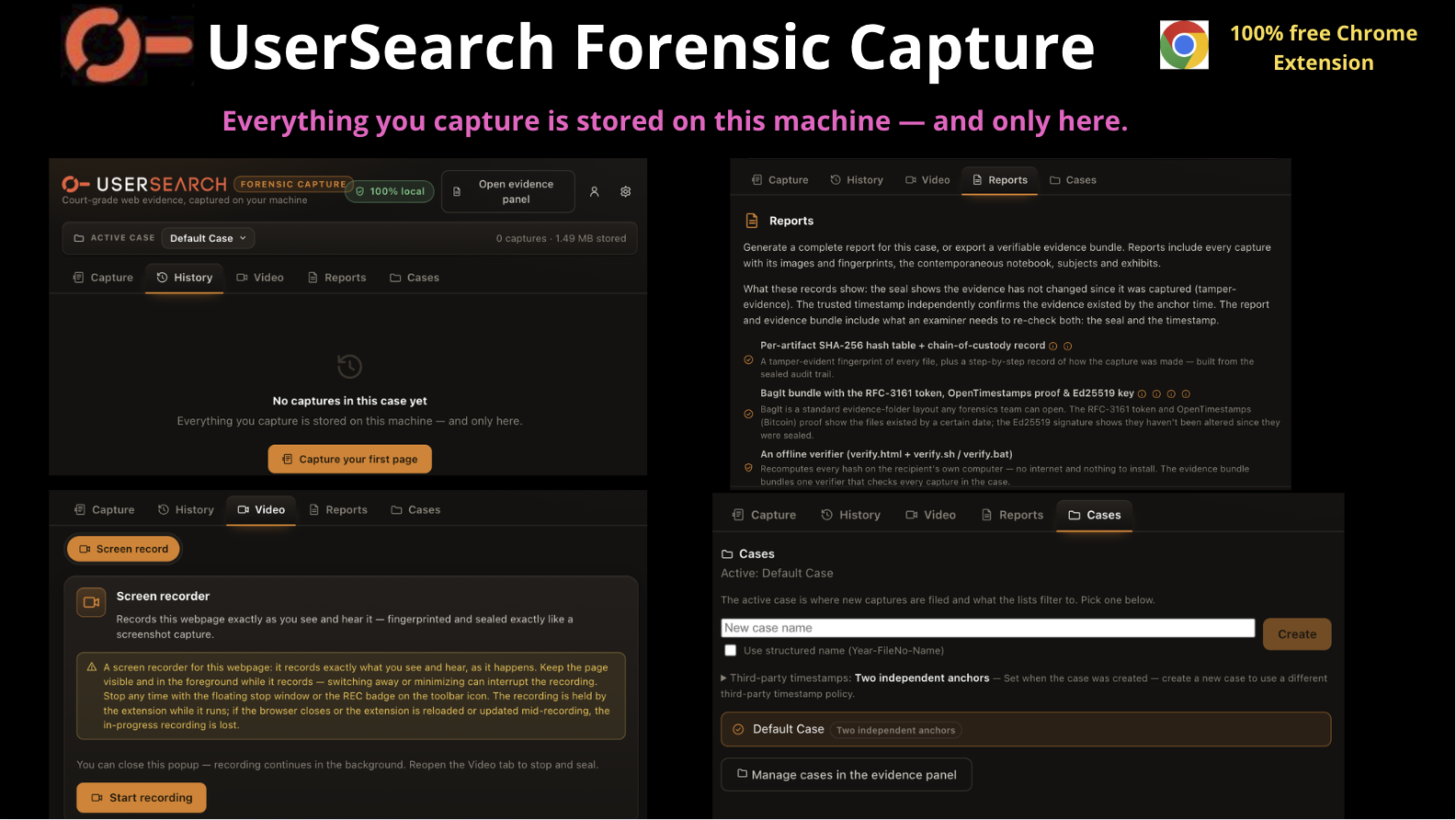Focus the New case name input field
This screenshot has width=1456, height=820.
988,628
